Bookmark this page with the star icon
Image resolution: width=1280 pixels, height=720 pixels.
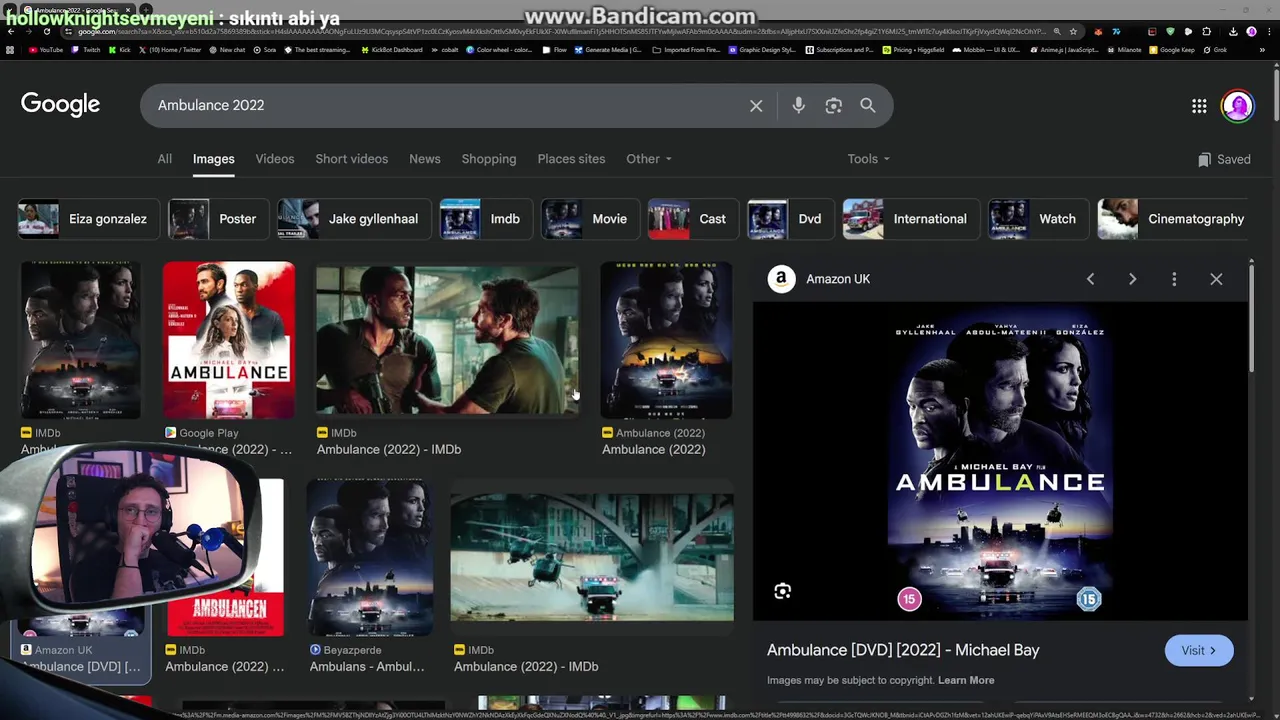click(1073, 31)
